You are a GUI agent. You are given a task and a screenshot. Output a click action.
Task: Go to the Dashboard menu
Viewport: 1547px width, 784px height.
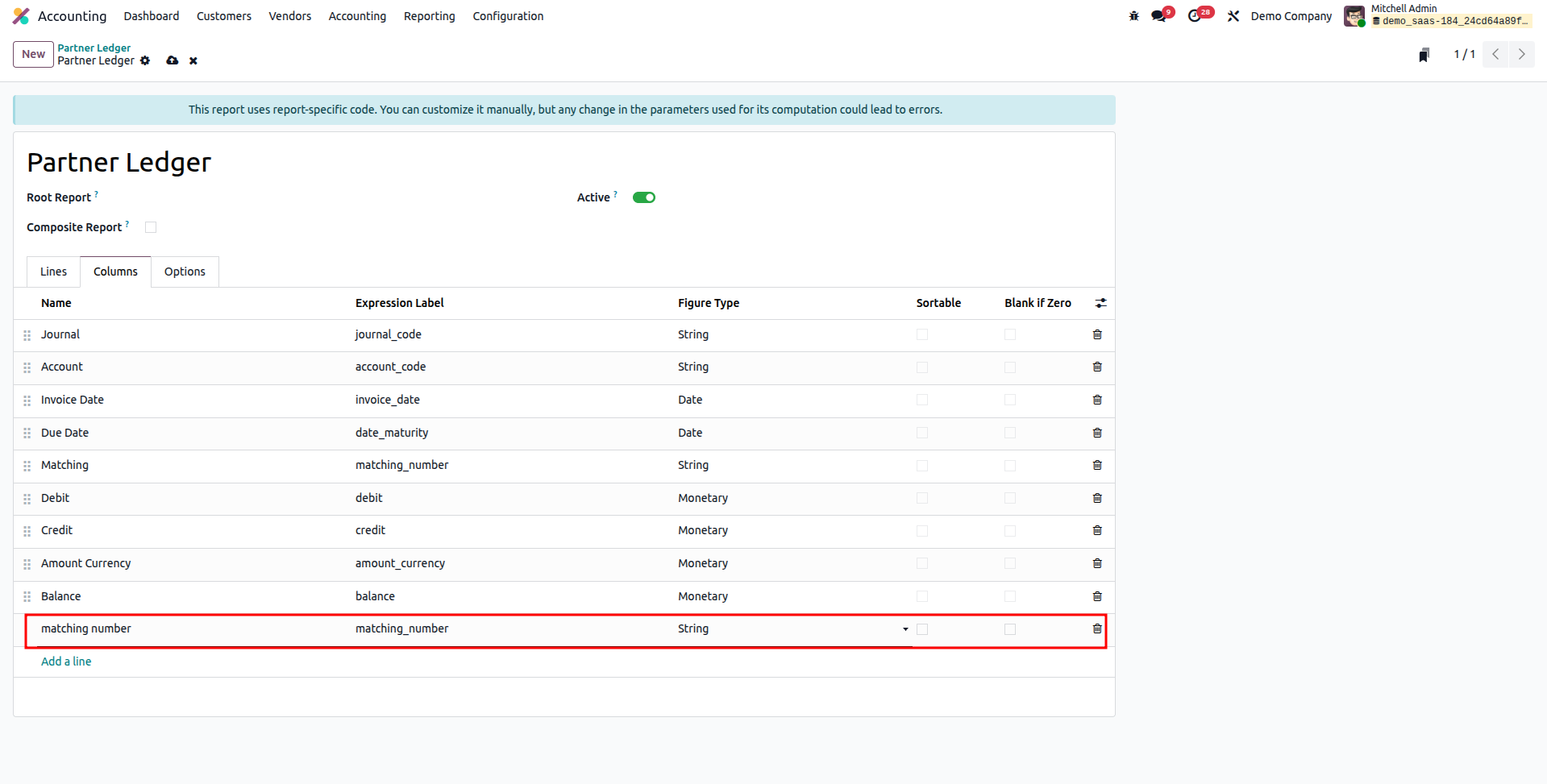pyautogui.click(x=152, y=16)
